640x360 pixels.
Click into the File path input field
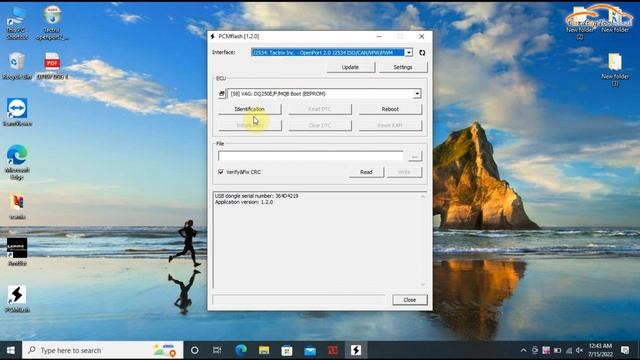pos(311,156)
